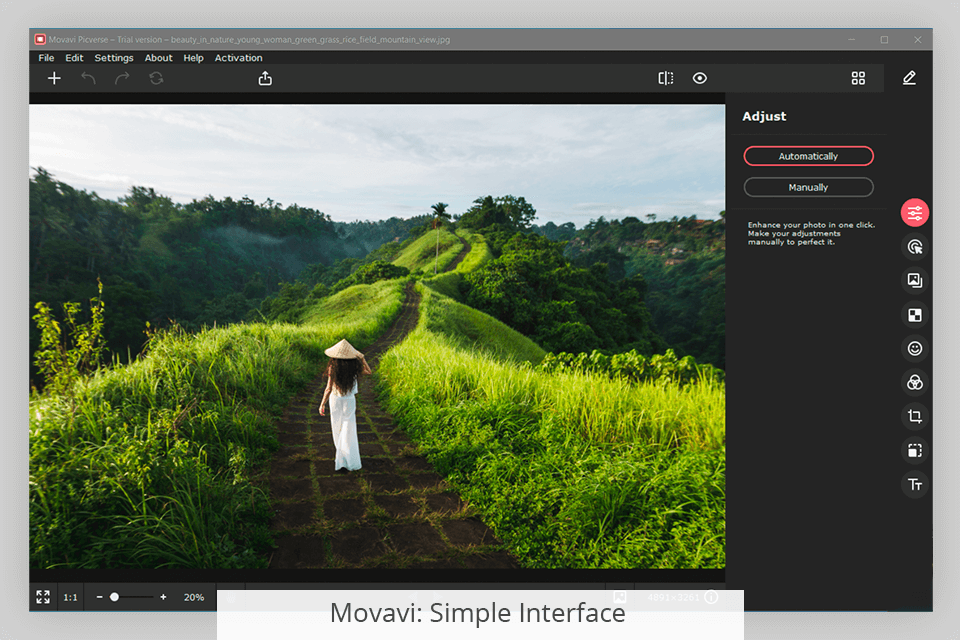Click the zoom in plus button

click(163, 597)
